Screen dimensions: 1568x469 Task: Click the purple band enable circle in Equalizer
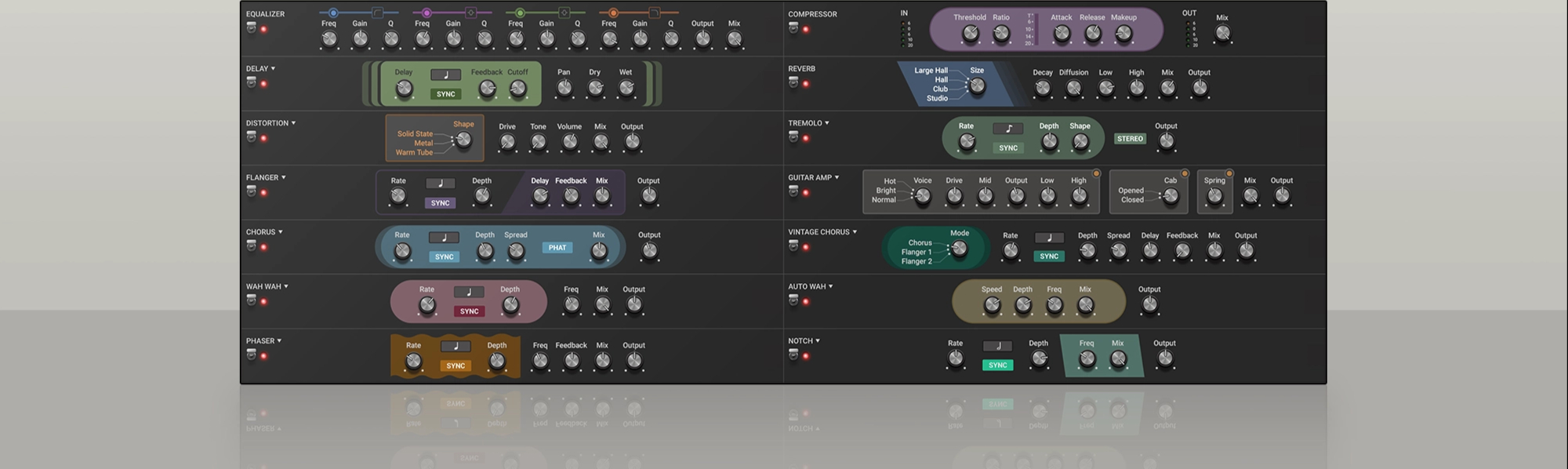[x=426, y=13]
